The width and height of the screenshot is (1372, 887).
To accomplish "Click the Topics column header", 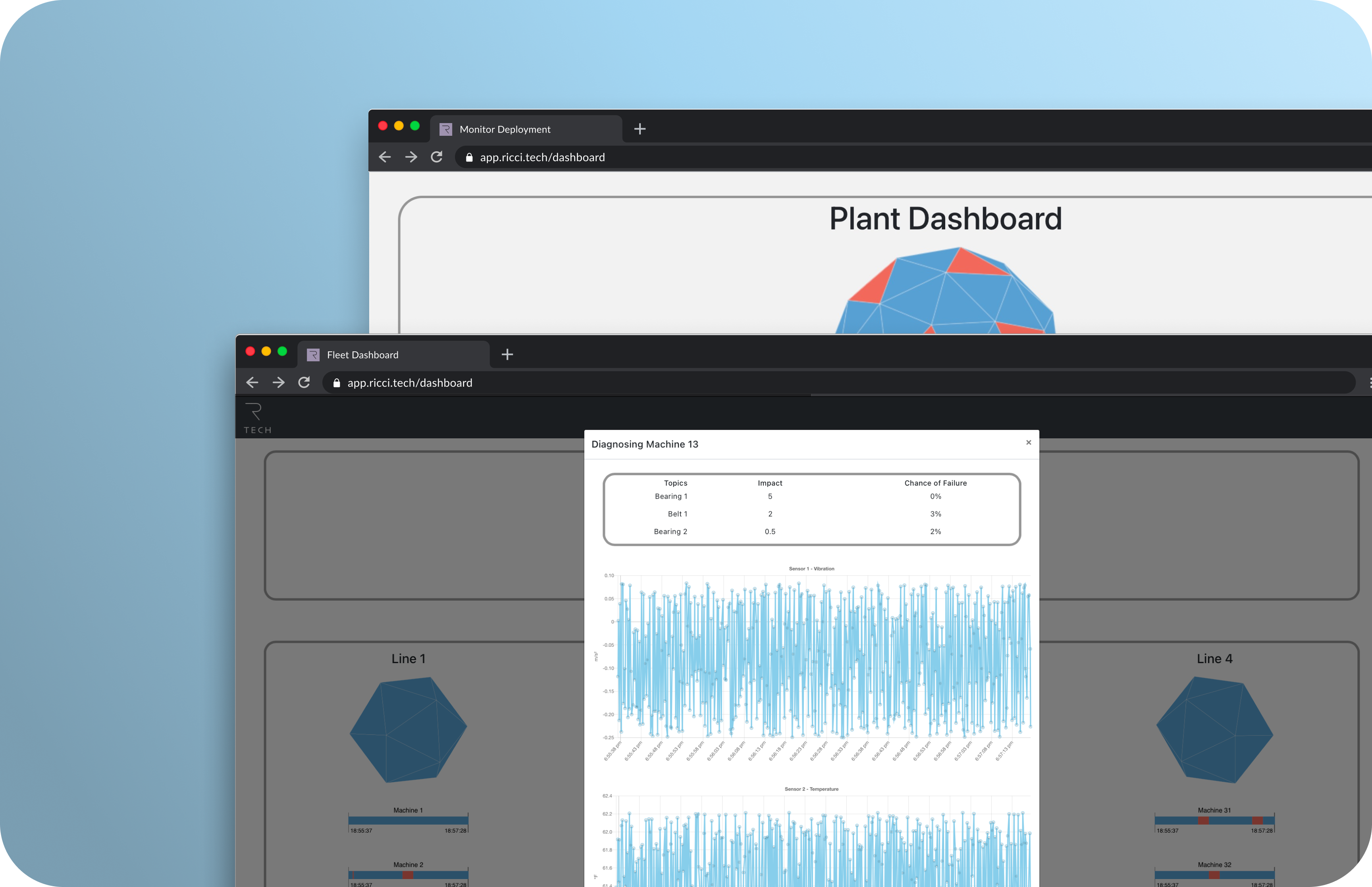I will point(675,483).
